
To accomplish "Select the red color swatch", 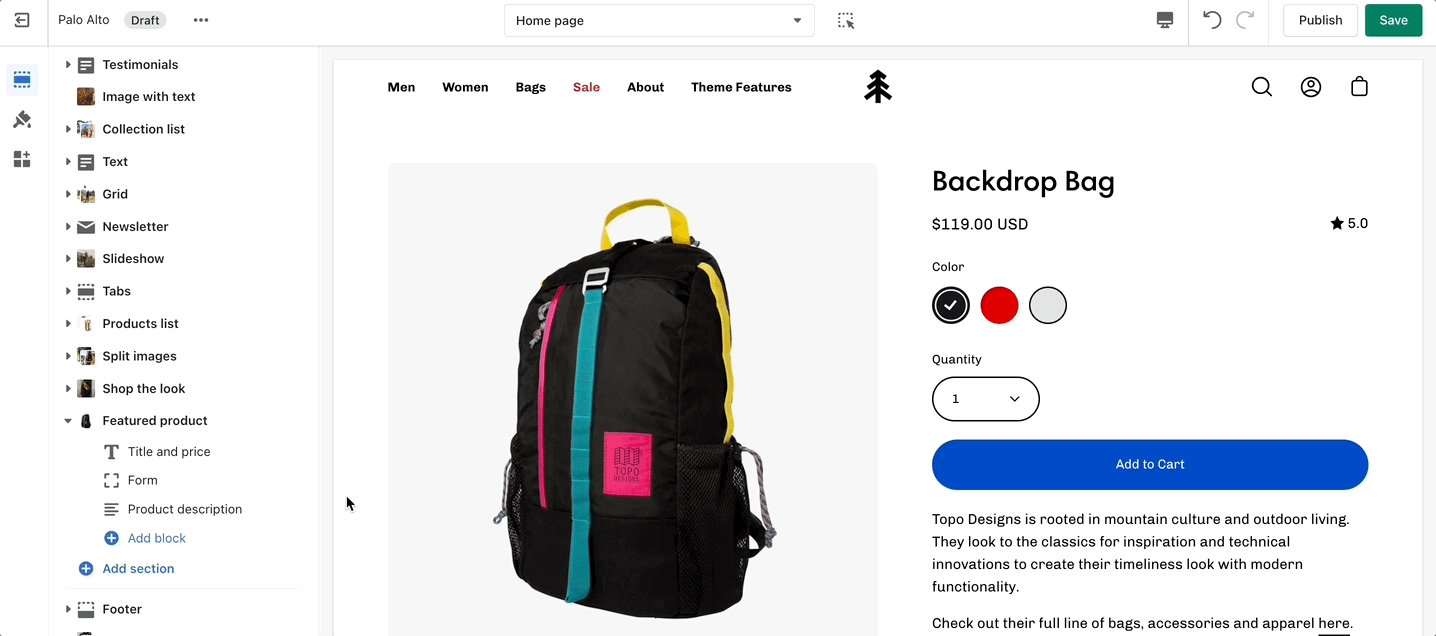I will [999, 305].
